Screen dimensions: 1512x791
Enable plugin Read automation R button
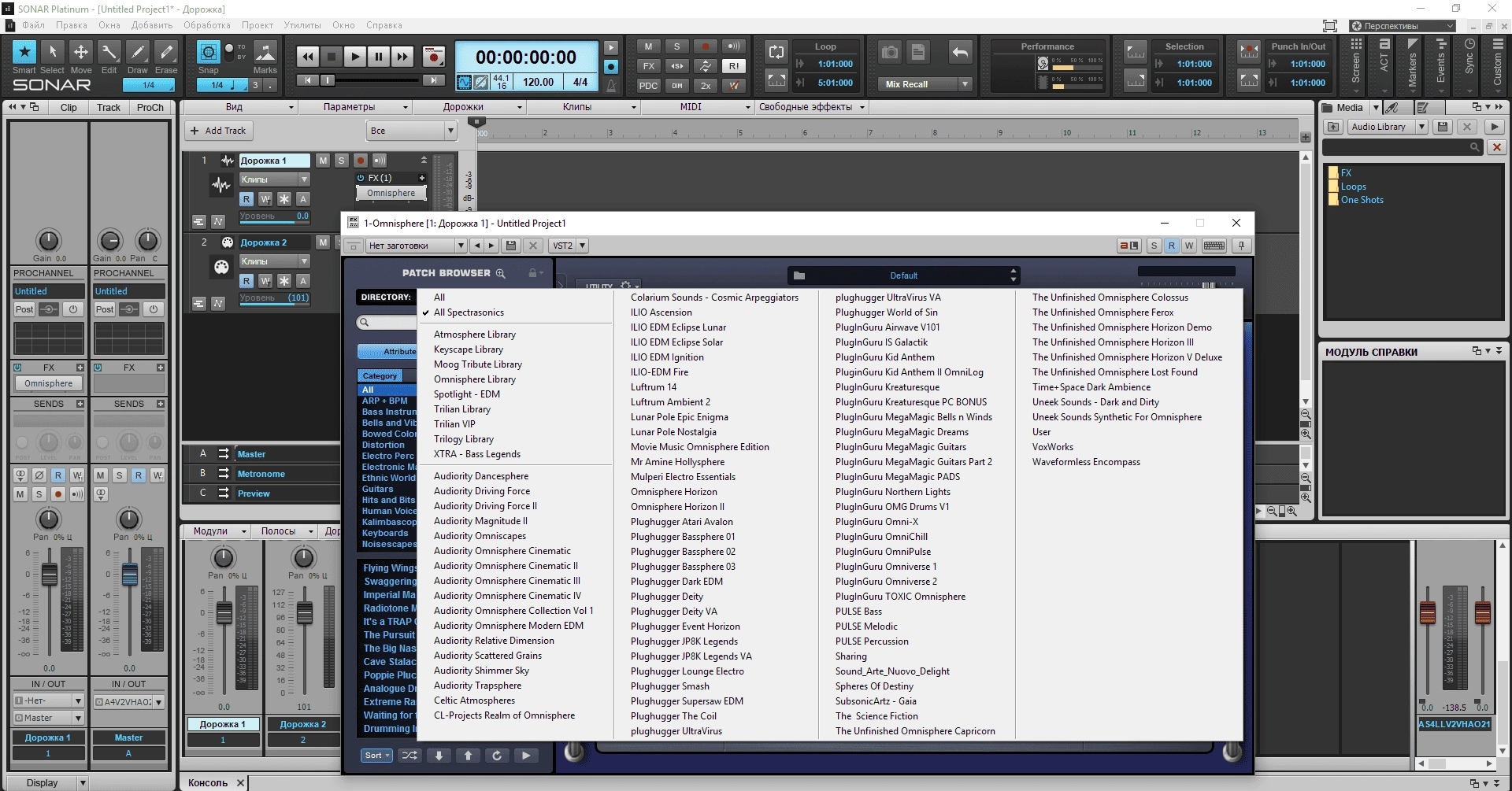1172,246
